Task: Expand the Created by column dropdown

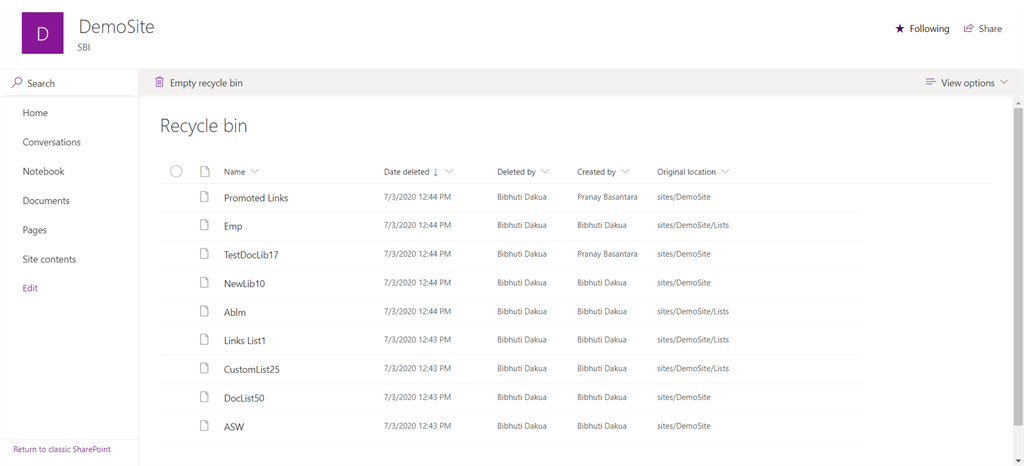Action: point(625,172)
